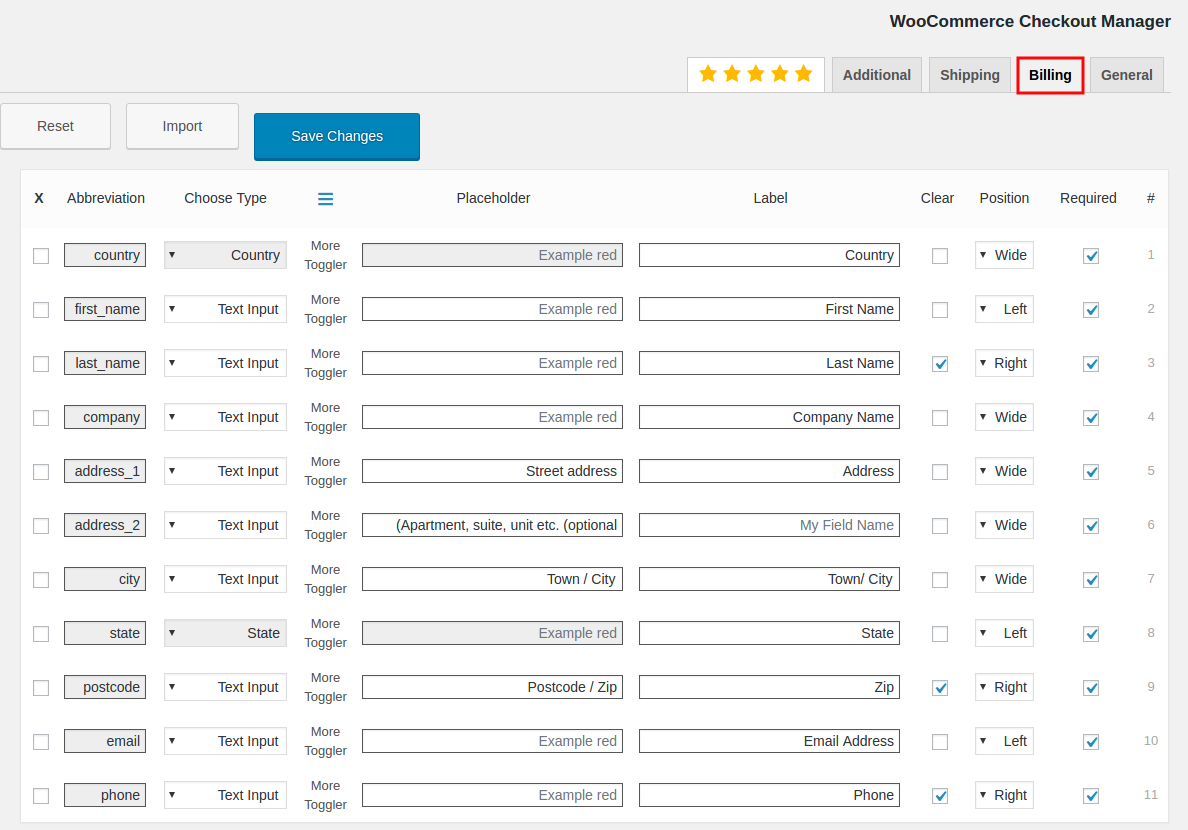The image size is (1188, 830).
Task: Click the Zip label field
Action: pyautogui.click(x=769, y=687)
